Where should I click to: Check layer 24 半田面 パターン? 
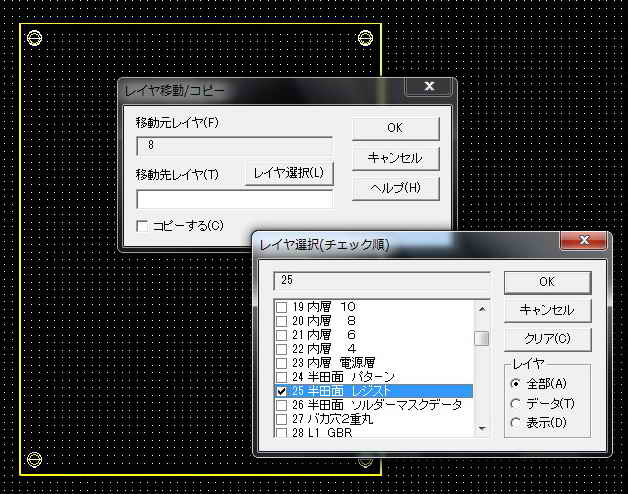point(282,377)
